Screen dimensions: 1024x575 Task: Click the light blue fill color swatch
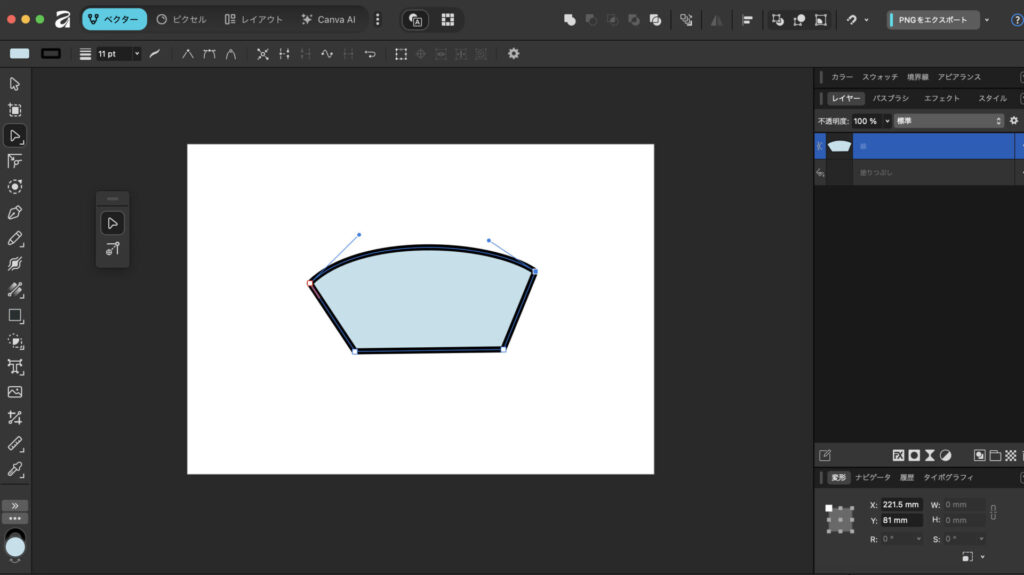tap(20, 54)
